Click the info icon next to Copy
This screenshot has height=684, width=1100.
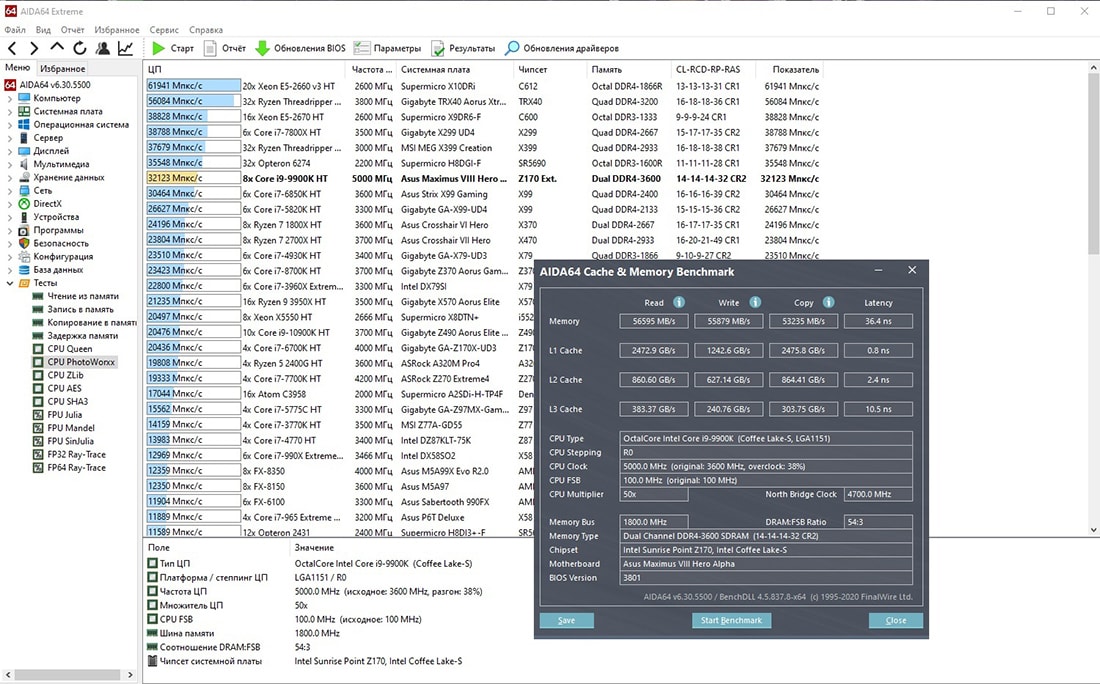click(x=829, y=302)
